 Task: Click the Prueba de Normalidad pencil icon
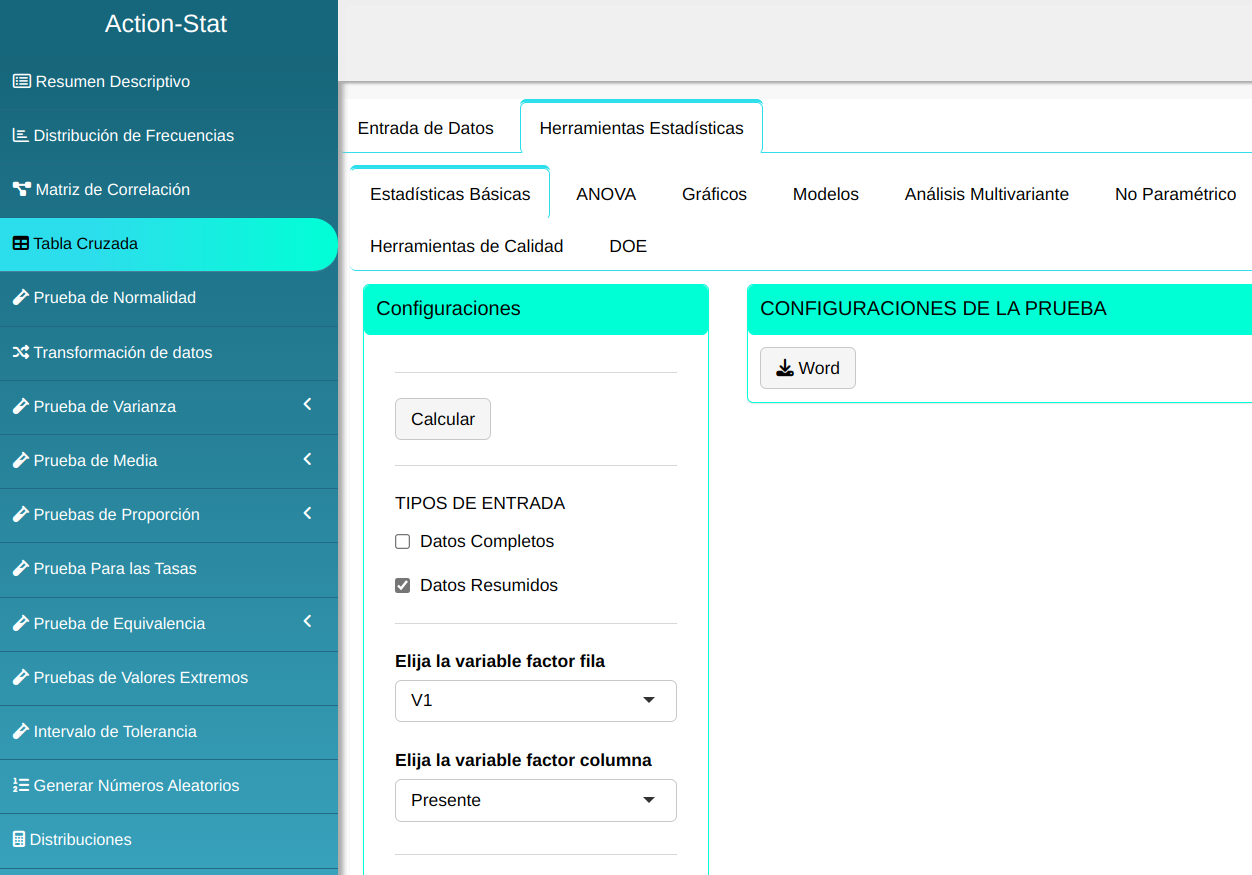coord(20,297)
